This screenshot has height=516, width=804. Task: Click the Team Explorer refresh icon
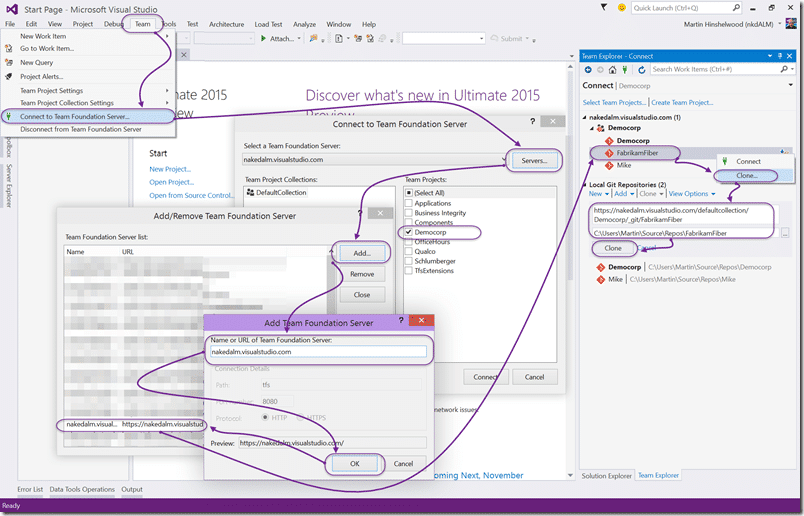(x=641, y=69)
